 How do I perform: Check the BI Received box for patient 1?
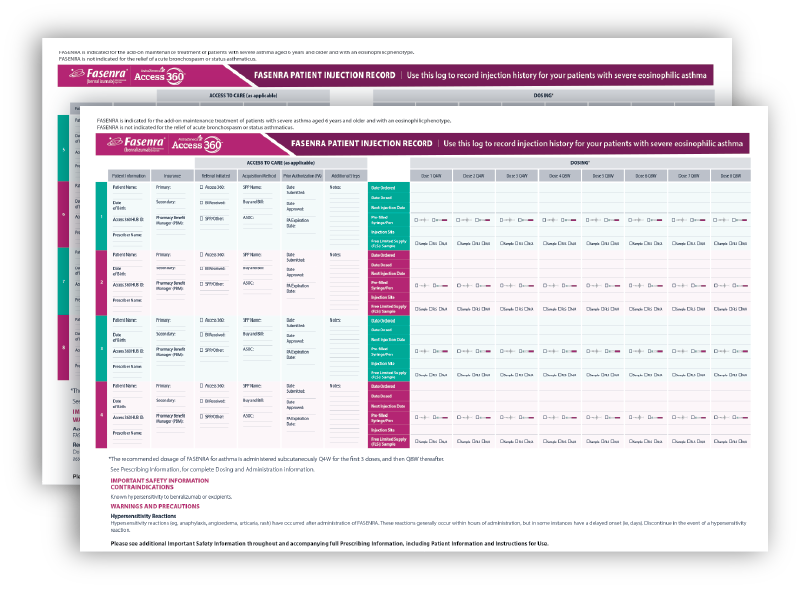[202, 203]
